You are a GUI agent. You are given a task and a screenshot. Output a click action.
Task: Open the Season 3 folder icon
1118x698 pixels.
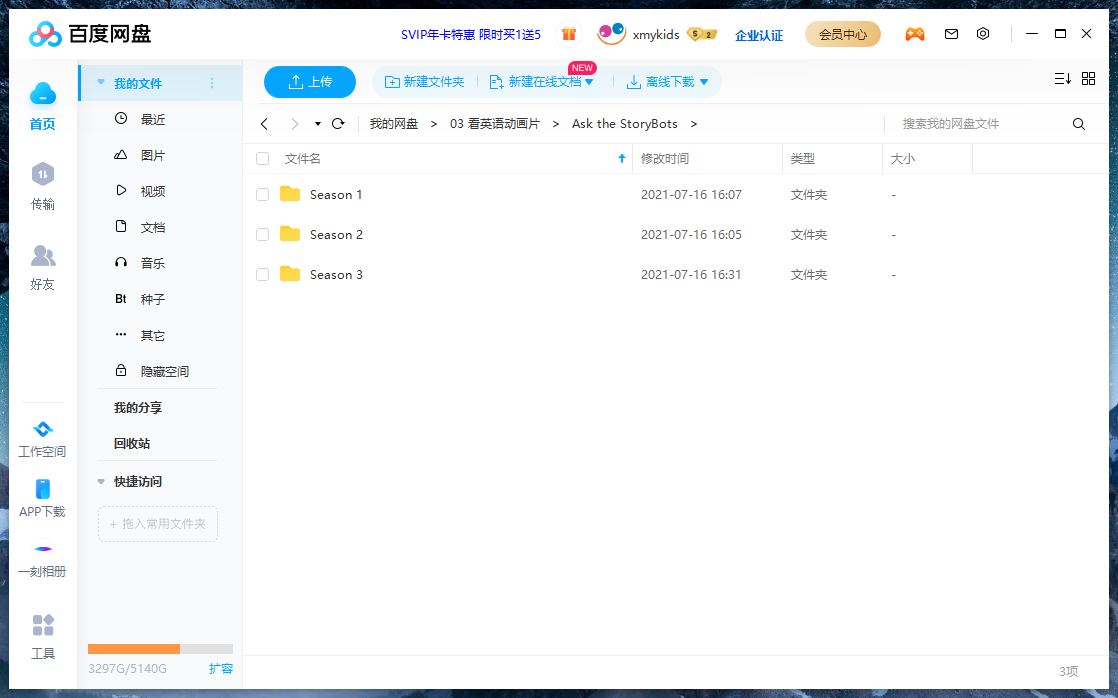pyautogui.click(x=289, y=274)
